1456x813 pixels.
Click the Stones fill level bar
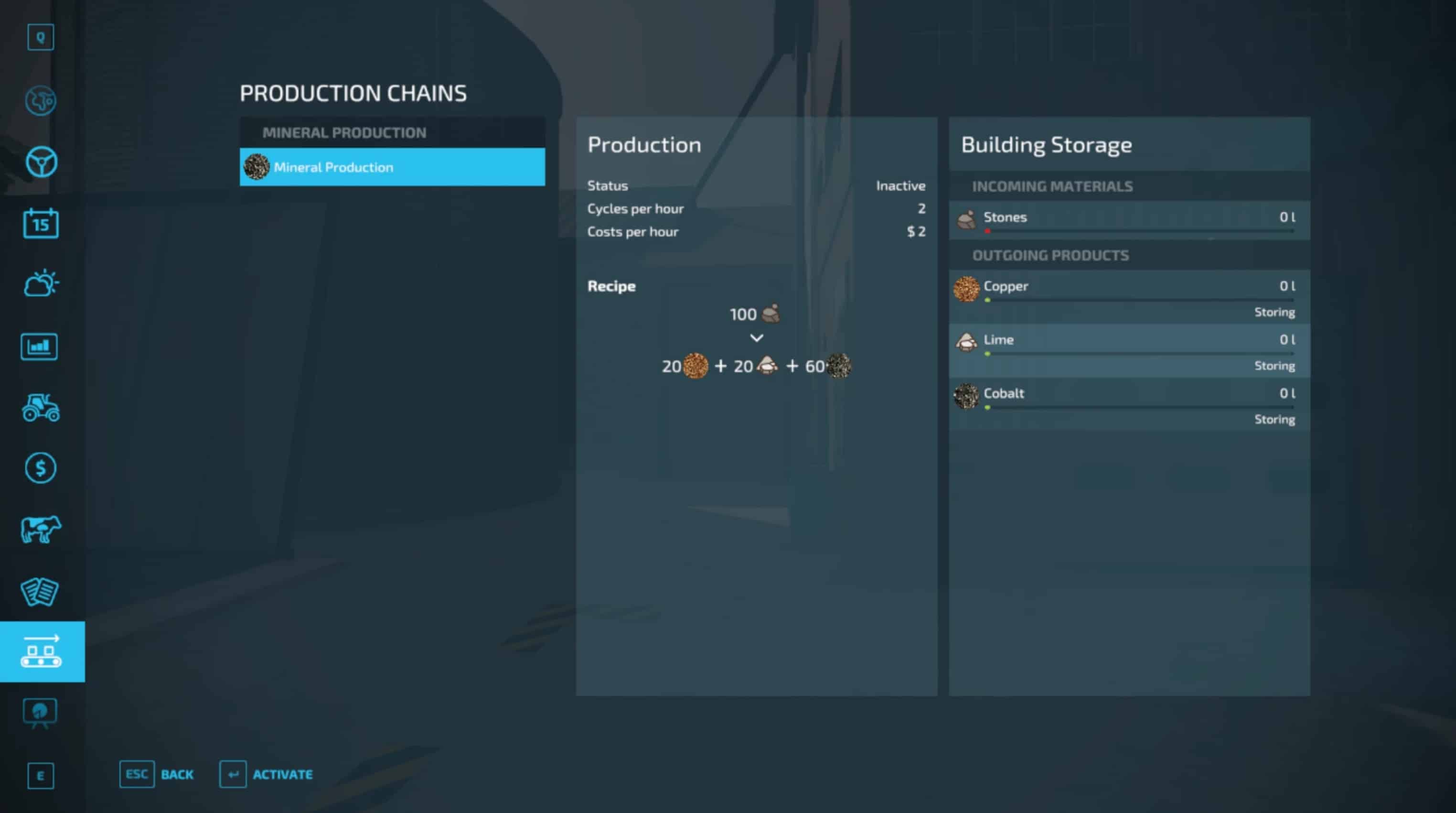coord(1139,231)
